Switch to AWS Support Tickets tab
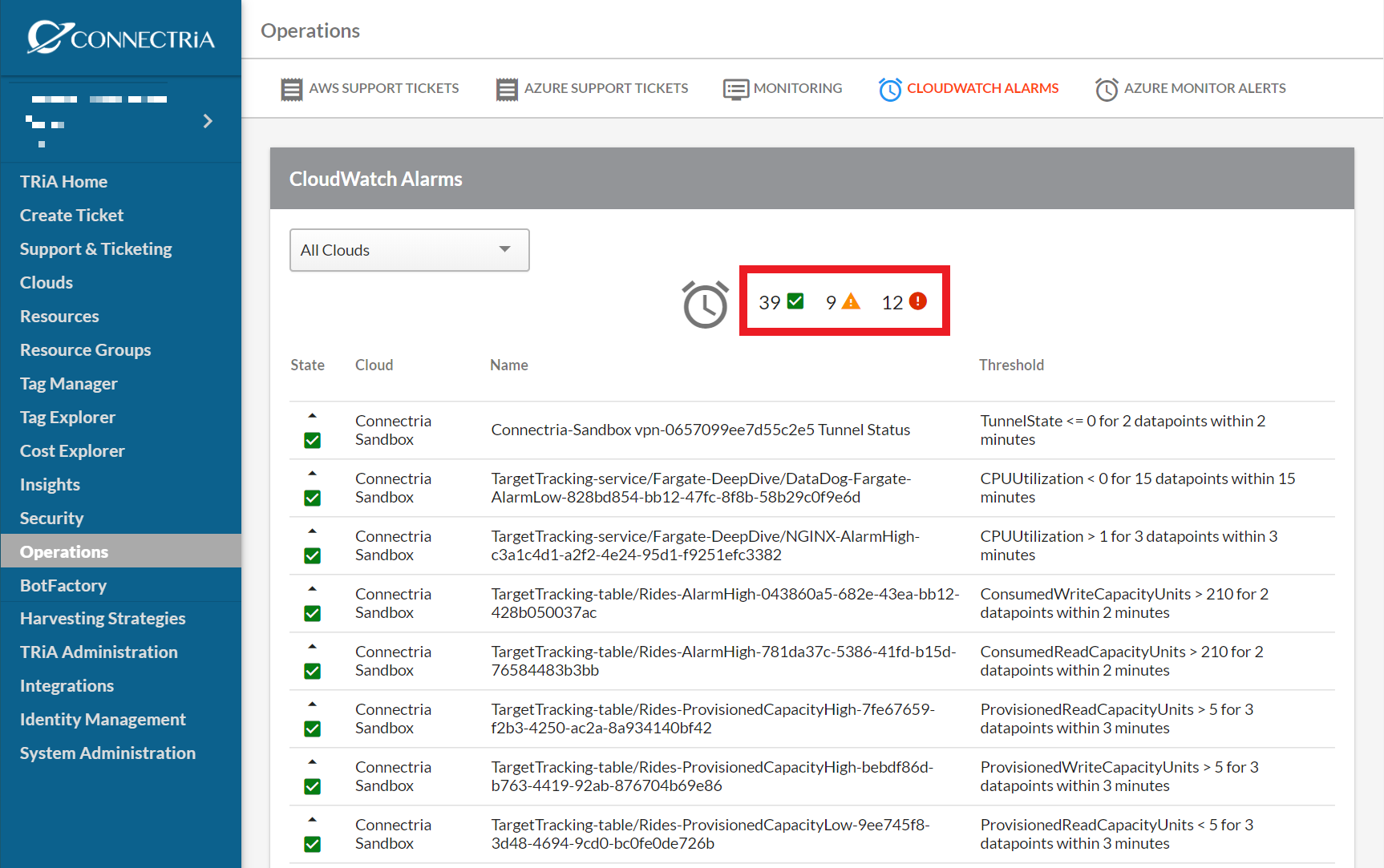This screenshot has height=868, width=1384. (370, 88)
